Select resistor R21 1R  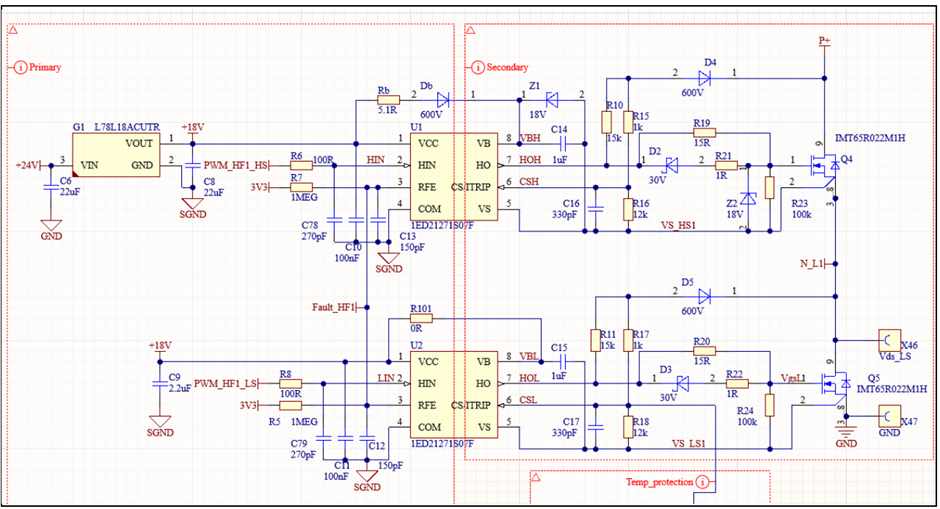tap(726, 165)
